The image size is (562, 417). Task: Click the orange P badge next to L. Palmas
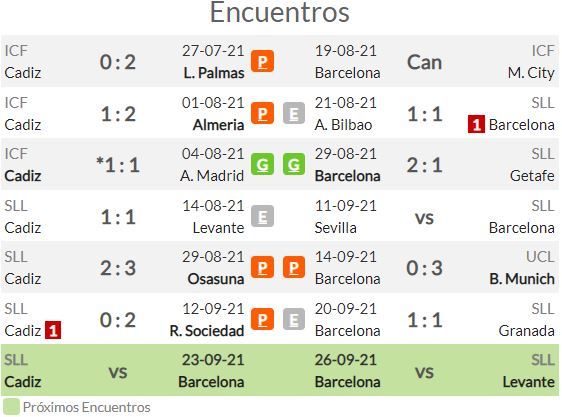[262, 62]
